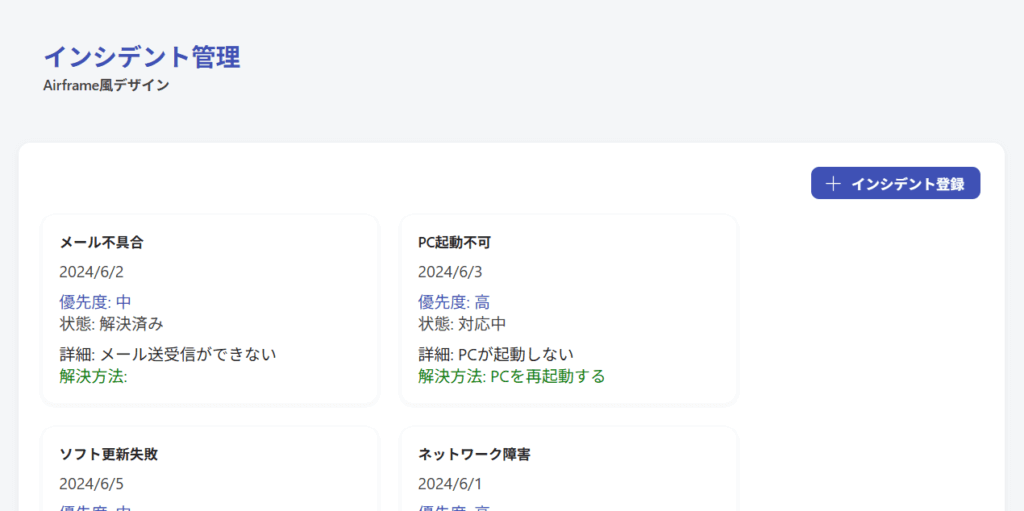Click the 2024/6/5 date on ソフト更新失敗 card

coord(91,484)
